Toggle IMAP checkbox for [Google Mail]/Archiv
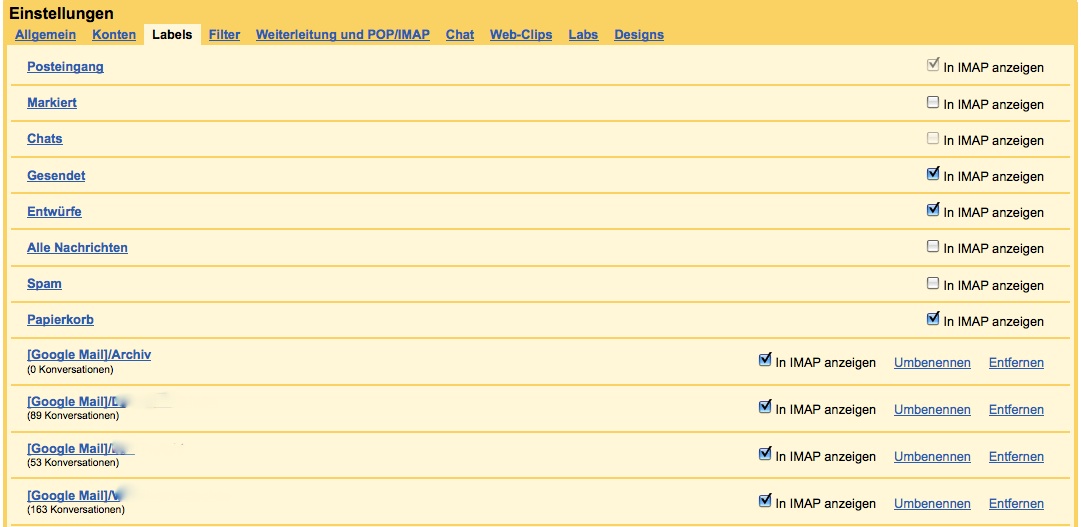1081x527 pixels. click(x=765, y=361)
